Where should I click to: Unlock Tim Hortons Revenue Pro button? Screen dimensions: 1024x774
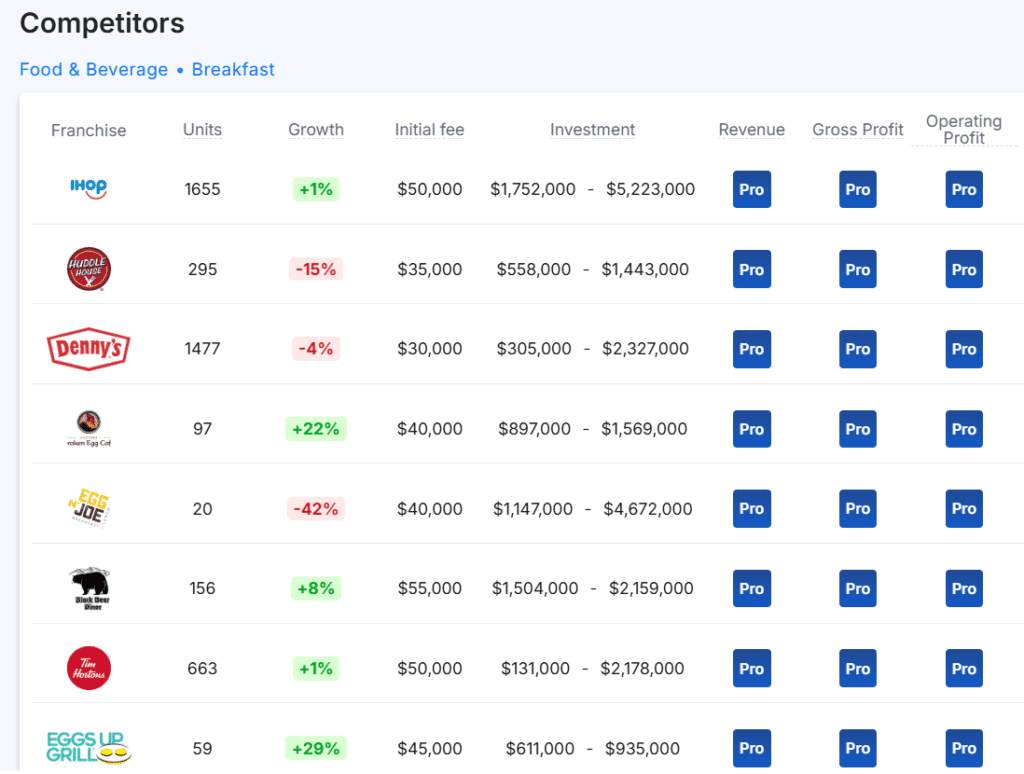click(x=752, y=668)
